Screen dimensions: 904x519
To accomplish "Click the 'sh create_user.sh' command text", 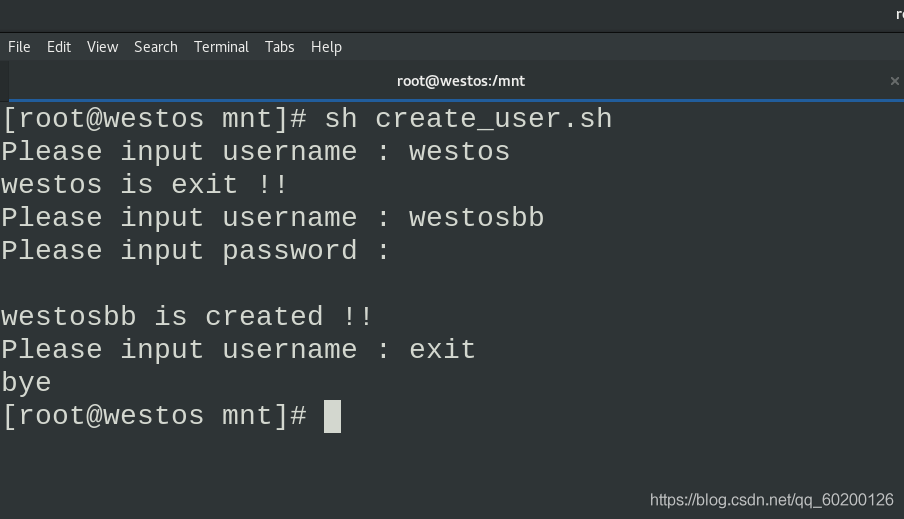I will [468, 119].
